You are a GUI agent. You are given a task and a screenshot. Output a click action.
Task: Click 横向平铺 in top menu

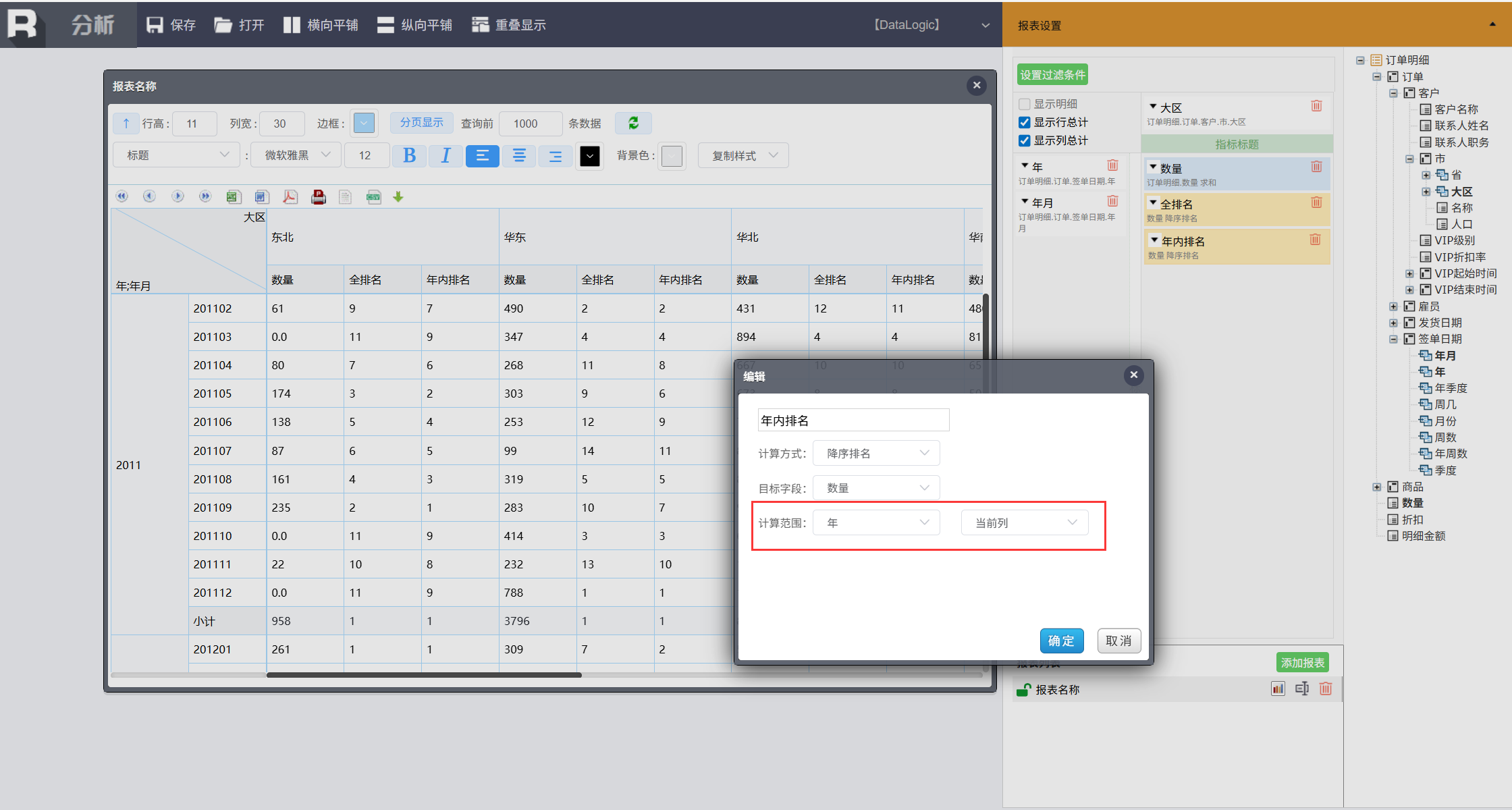click(x=321, y=25)
